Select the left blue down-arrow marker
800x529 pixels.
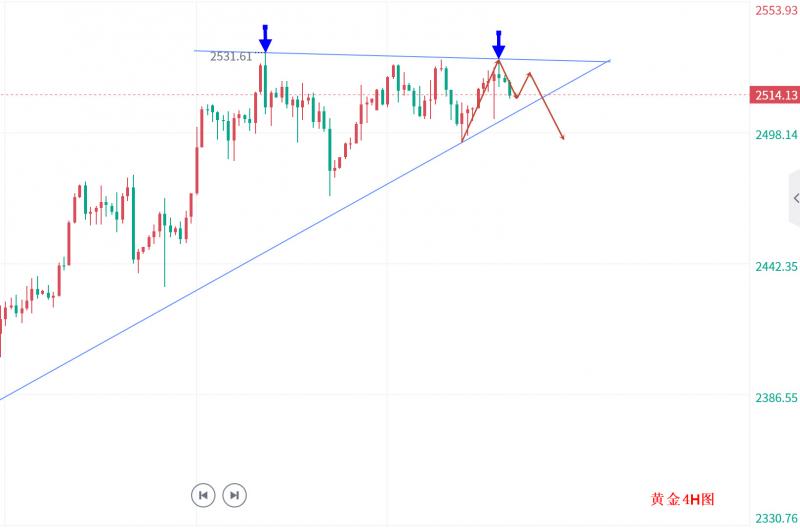pos(265,39)
